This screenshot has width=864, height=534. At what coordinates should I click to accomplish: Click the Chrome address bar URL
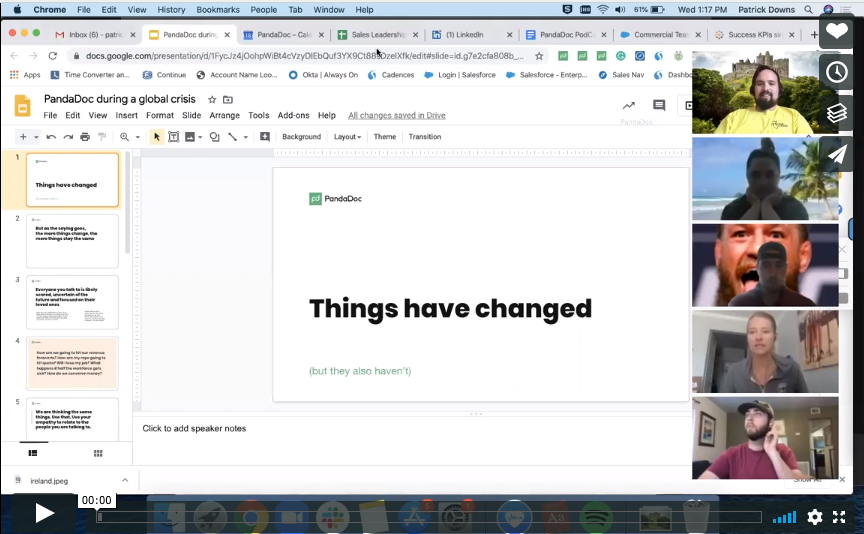point(305,56)
